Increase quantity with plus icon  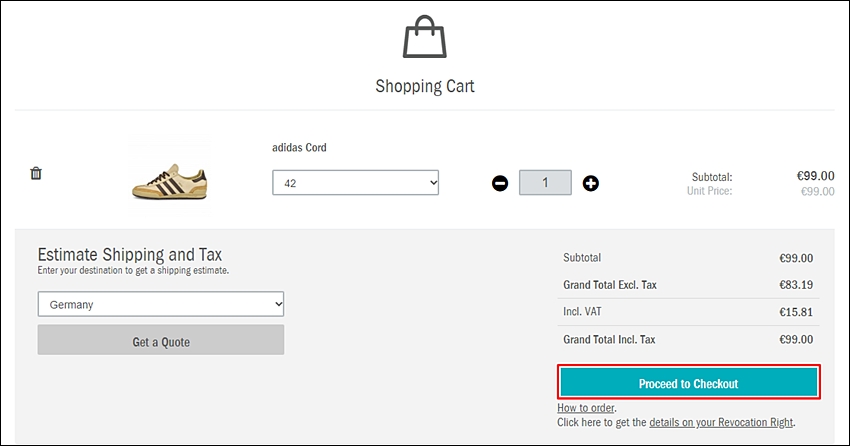[590, 183]
